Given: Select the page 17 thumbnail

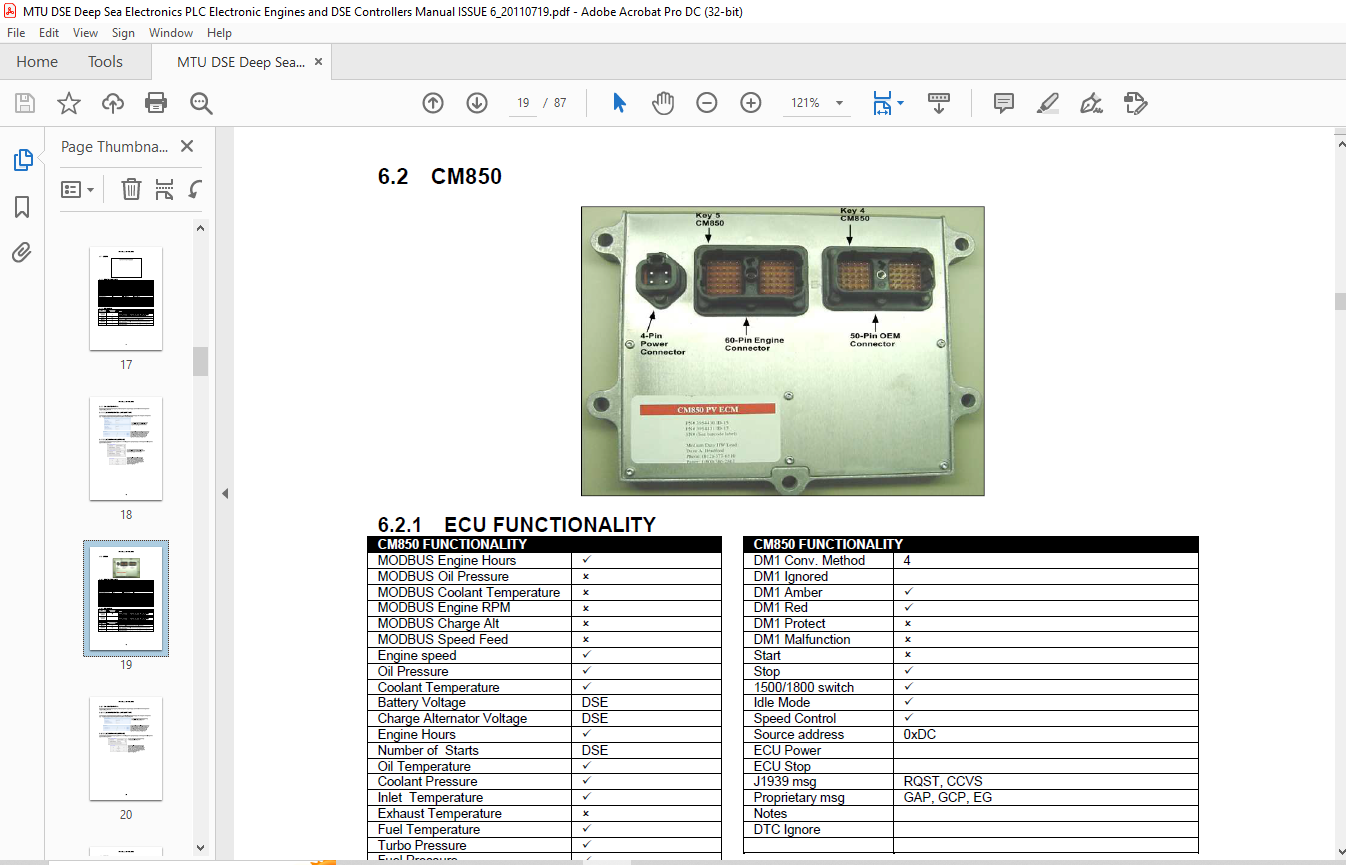Looking at the screenshot, I should click(126, 299).
